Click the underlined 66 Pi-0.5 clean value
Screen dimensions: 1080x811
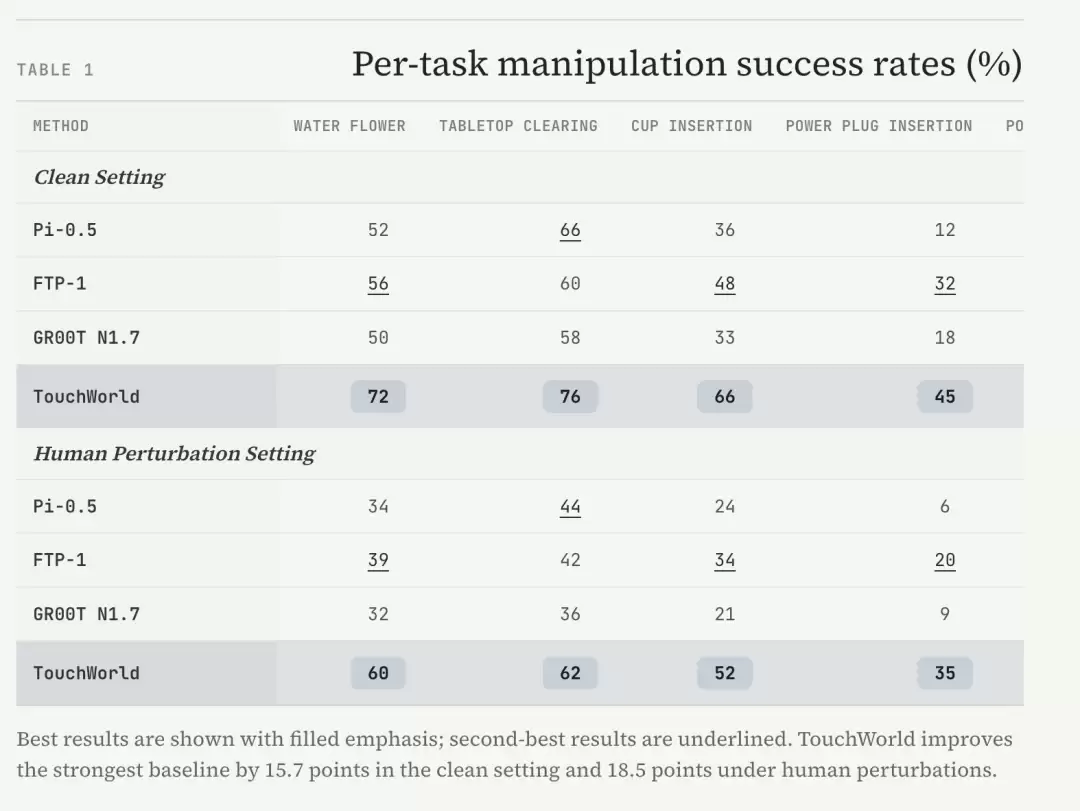(x=570, y=230)
